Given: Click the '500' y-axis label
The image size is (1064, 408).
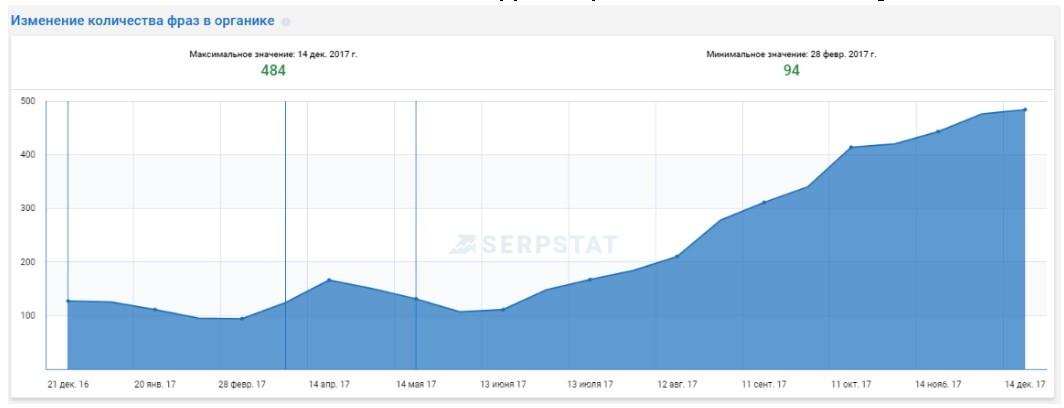Looking at the screenshot, I should [27, 101].
